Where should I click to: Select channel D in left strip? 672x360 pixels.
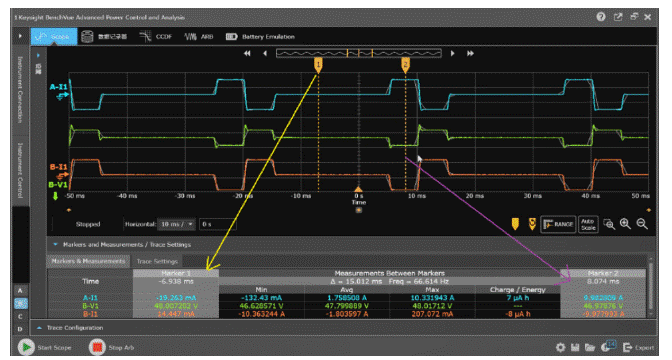point(20,329)
